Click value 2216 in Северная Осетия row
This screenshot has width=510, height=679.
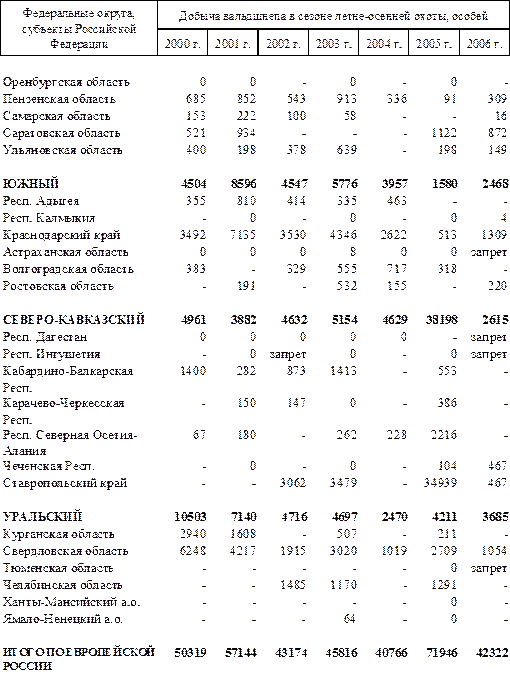[444, 435]
